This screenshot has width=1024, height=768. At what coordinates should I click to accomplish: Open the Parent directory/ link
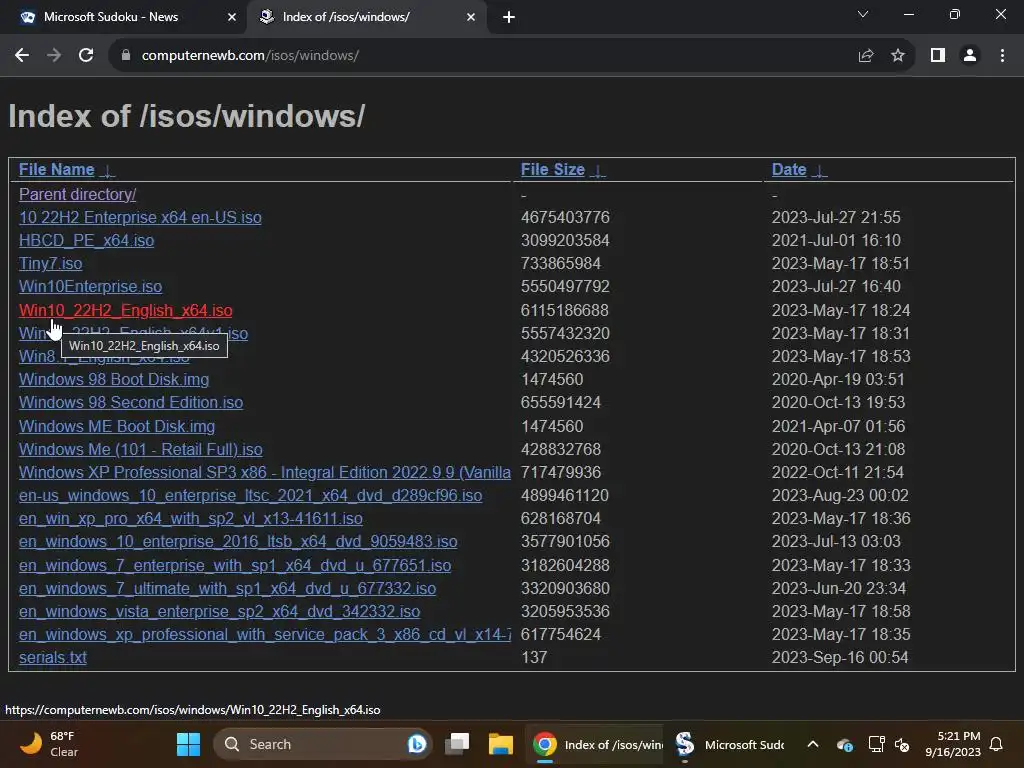point(78,195)
